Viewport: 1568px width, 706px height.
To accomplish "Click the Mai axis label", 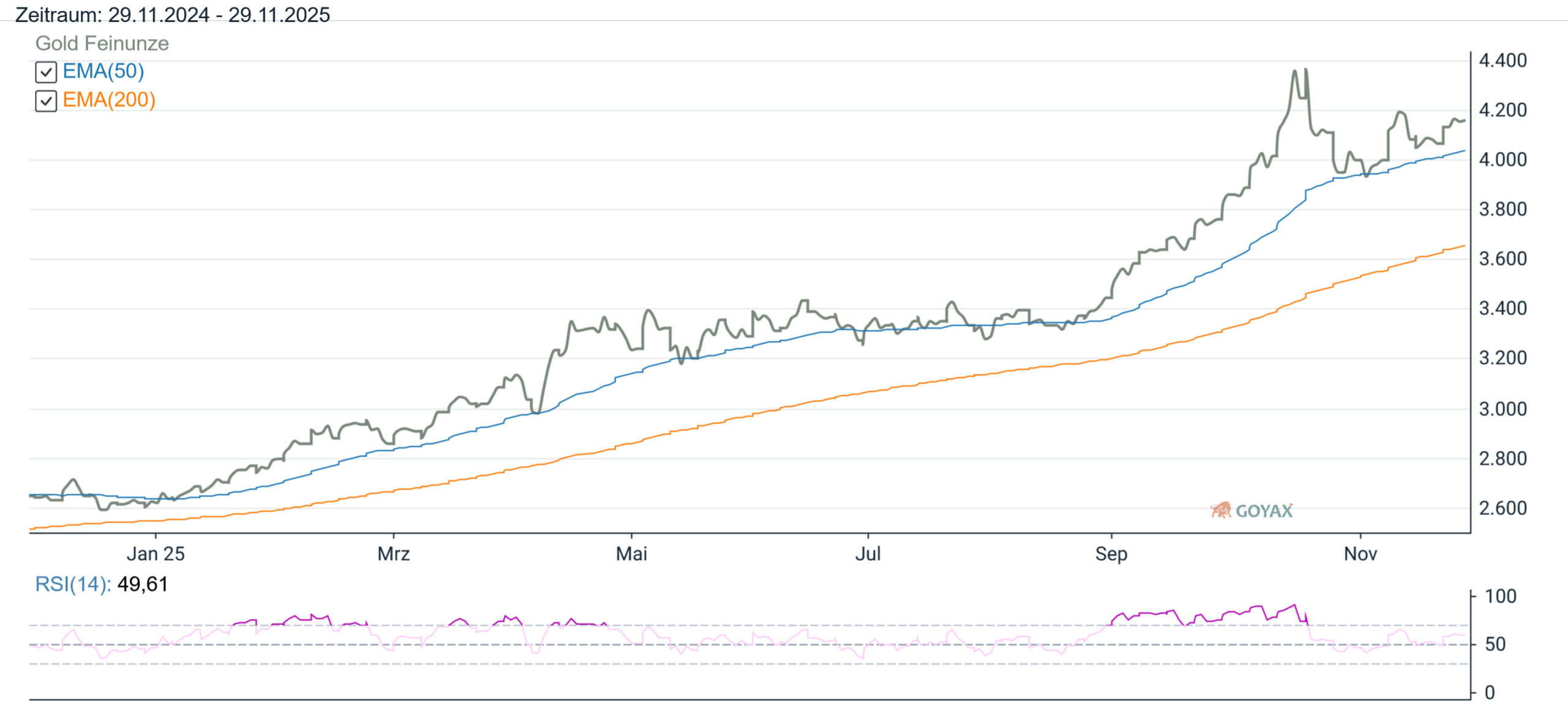I will [x=631, y=554].
